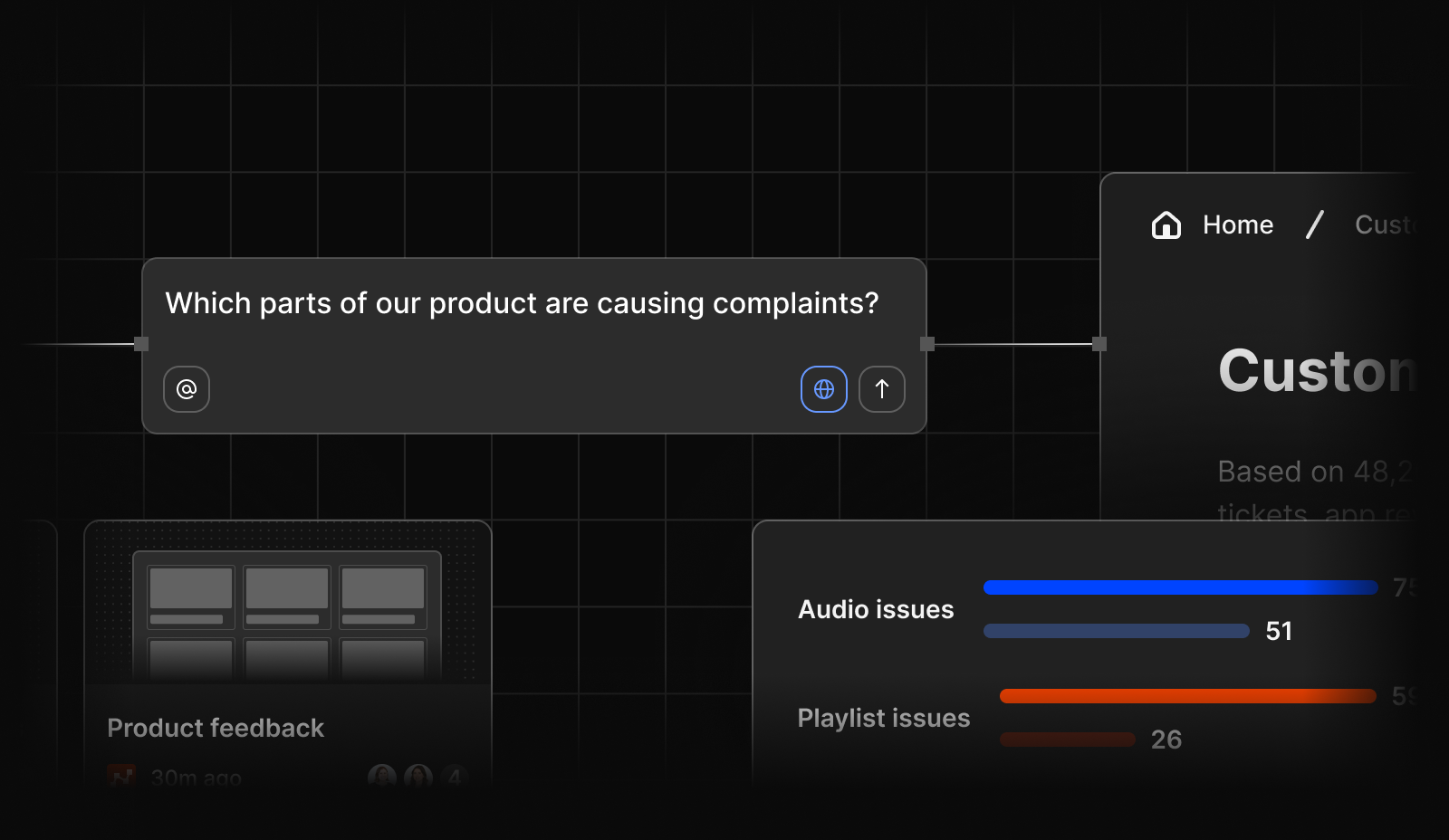
Task: Toggle the globe web search button
Action: coord(823,389)
